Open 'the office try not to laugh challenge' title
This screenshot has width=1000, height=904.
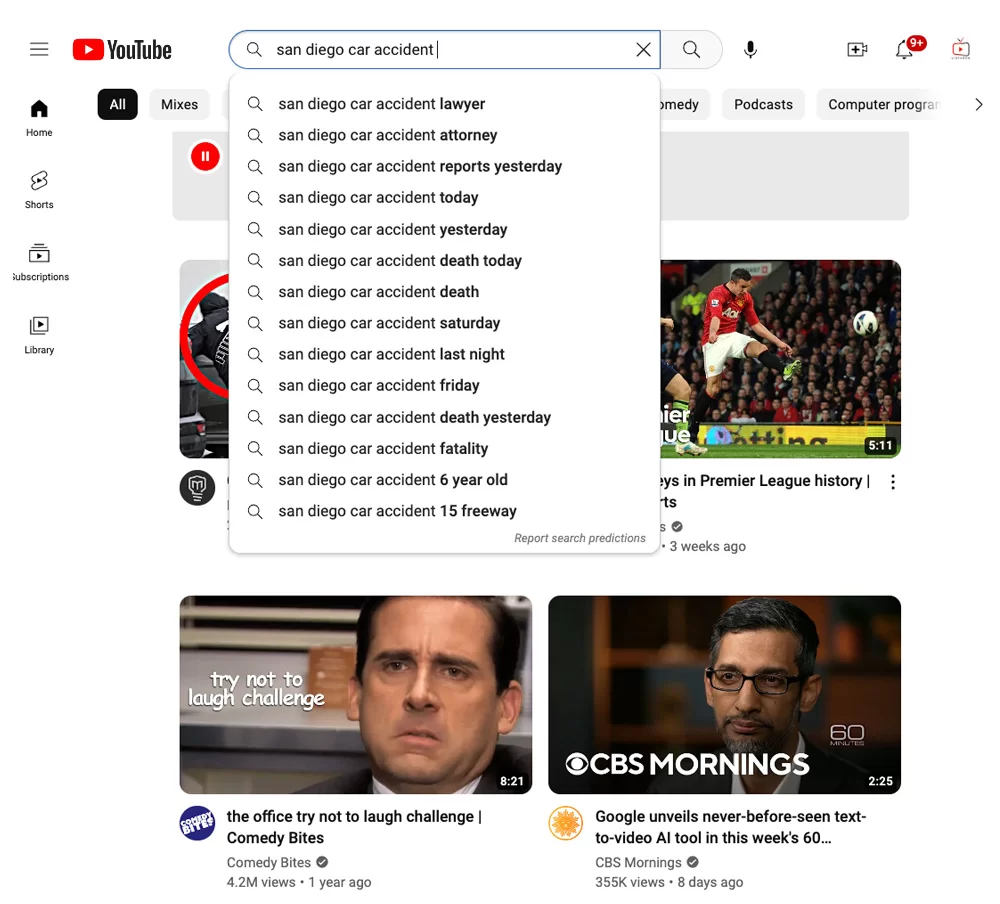pos(355,827)
